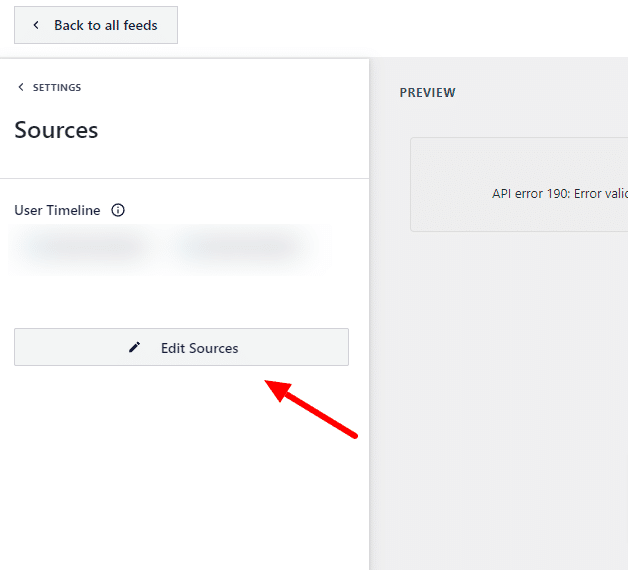Viewport: 628px width, 570px height.
Task: Click the left edge of the error box
Action: 412,185
